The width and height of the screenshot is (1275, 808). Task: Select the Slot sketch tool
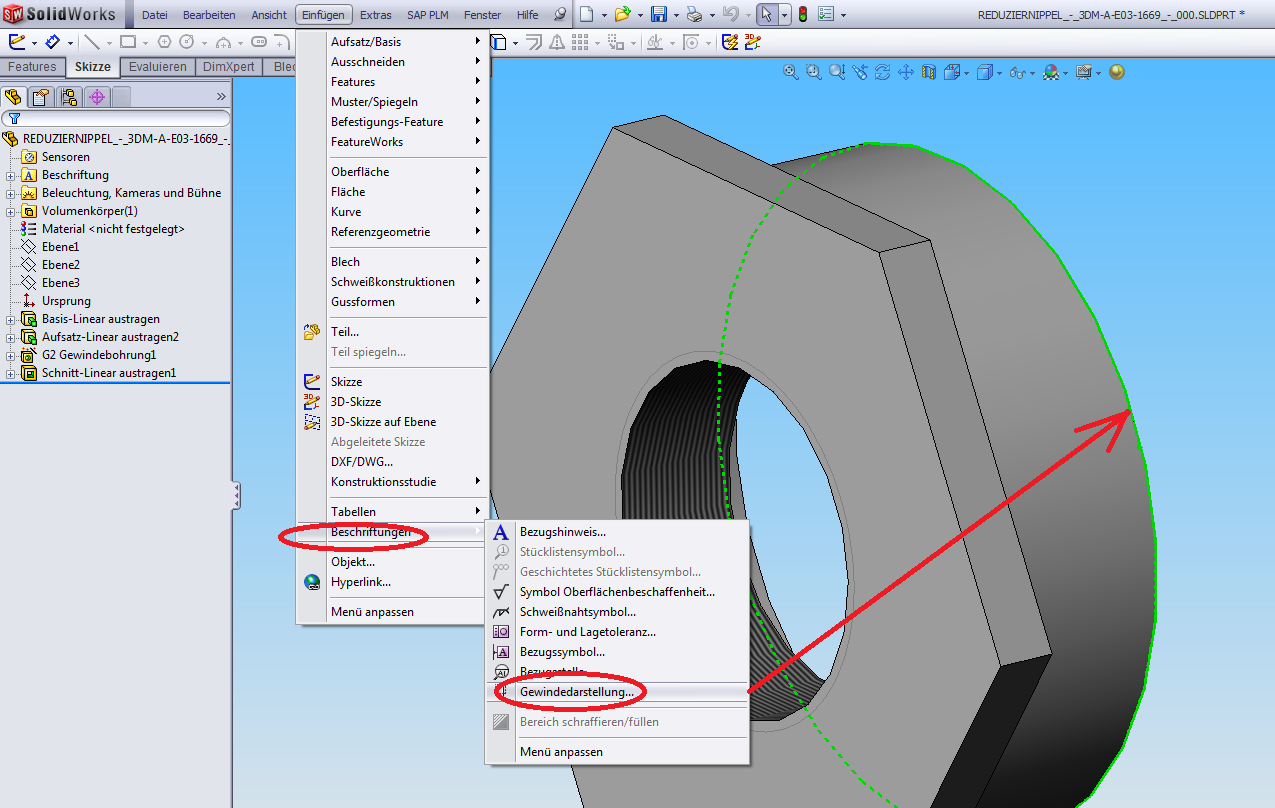(x=259, y=42)
